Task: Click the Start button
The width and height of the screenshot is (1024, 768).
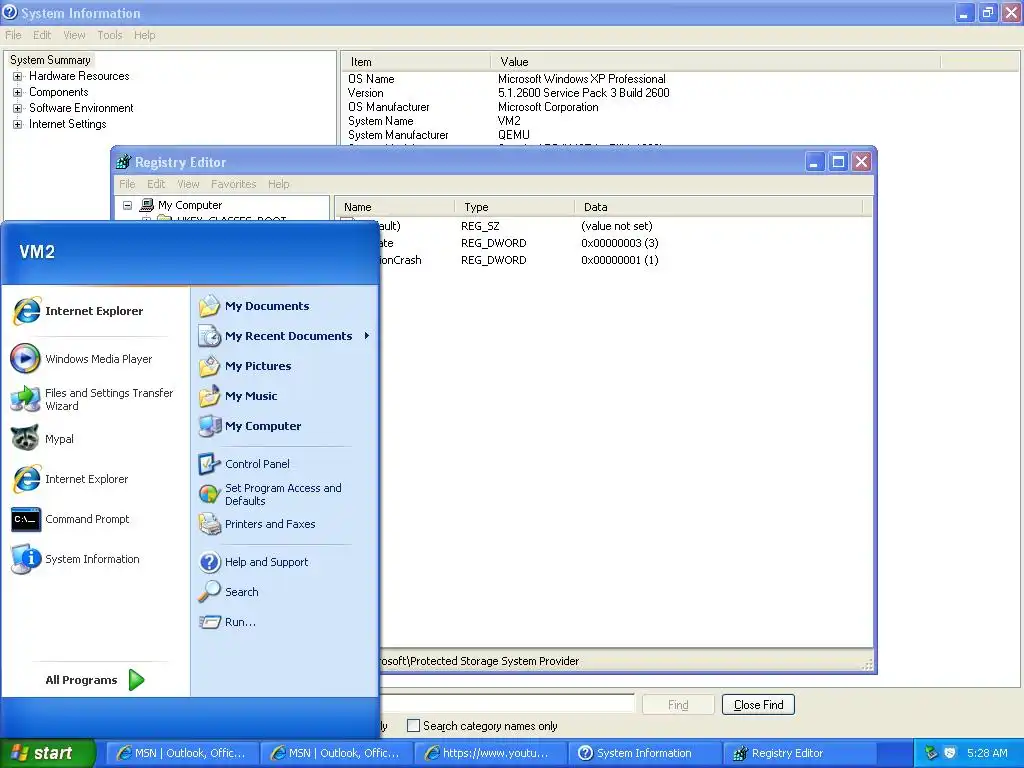Action: coord(47,753)
